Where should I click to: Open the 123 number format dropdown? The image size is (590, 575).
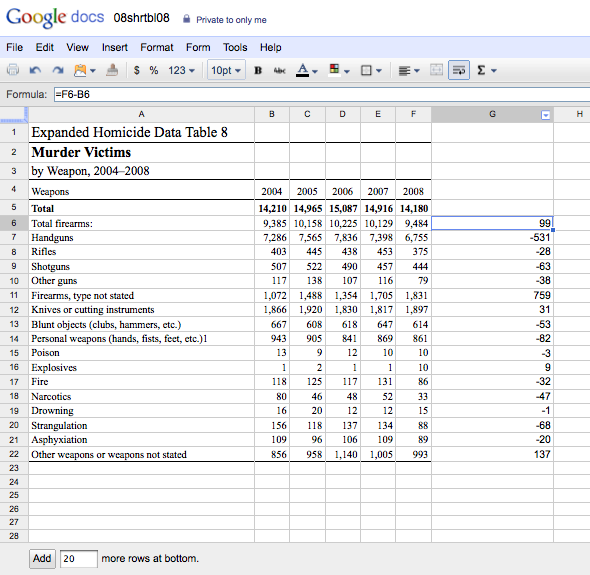[181, 70]
